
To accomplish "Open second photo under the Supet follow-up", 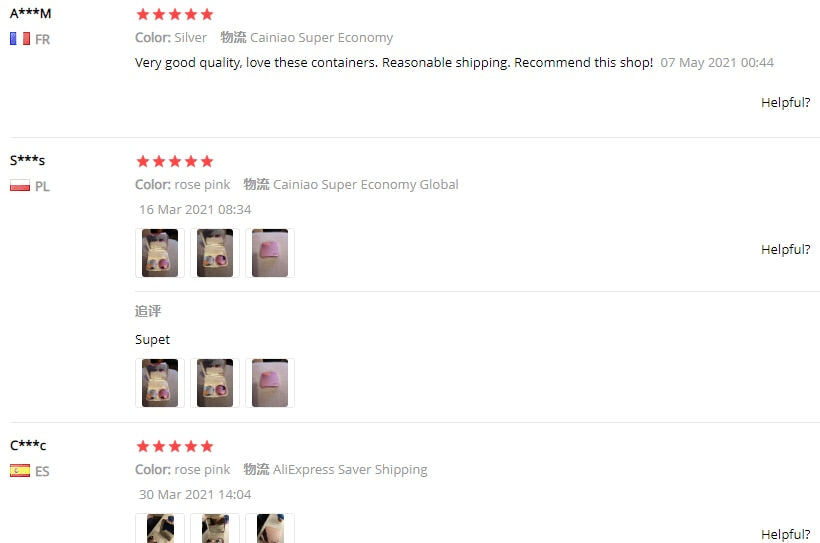I will click(215, 383).
